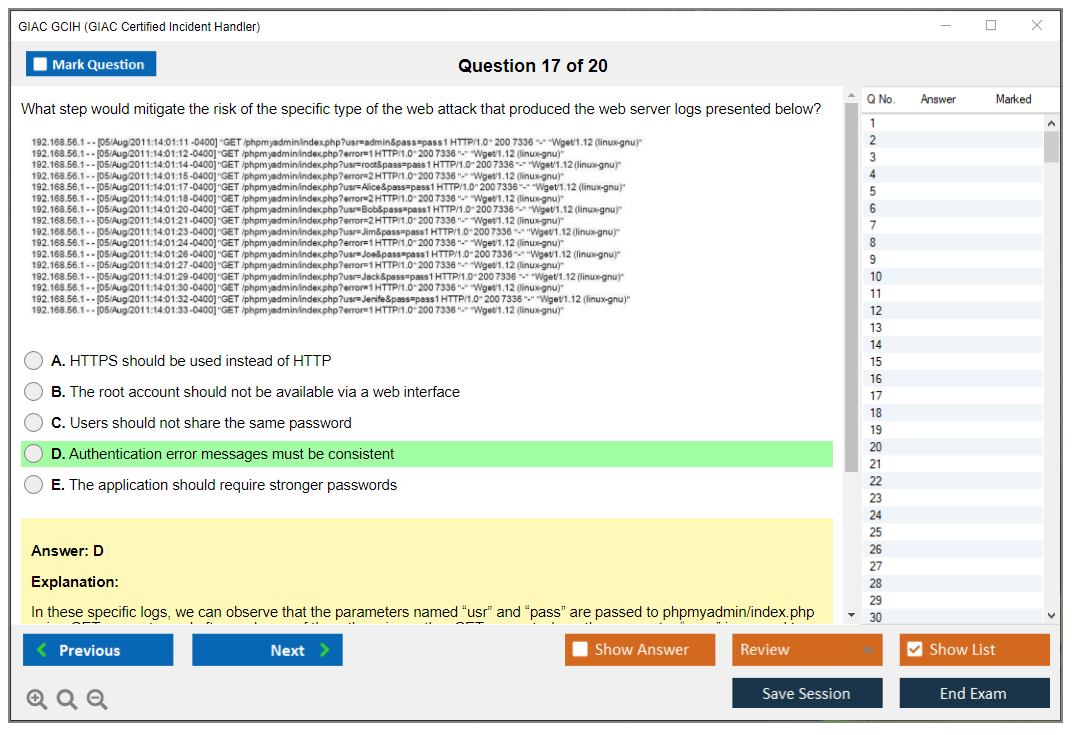1075x735 pixels.
Task: Click the zoom in magnifier icon
Action: tap(37, 699)
